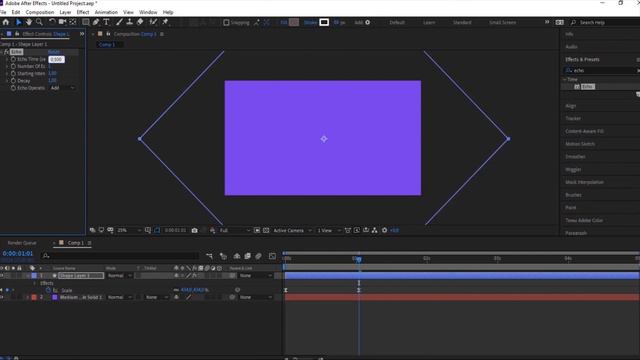This screenshot has height=360, width=640.
Task: Toggle stopwatch for Echo Operator
Action: (x=13, y=88)
